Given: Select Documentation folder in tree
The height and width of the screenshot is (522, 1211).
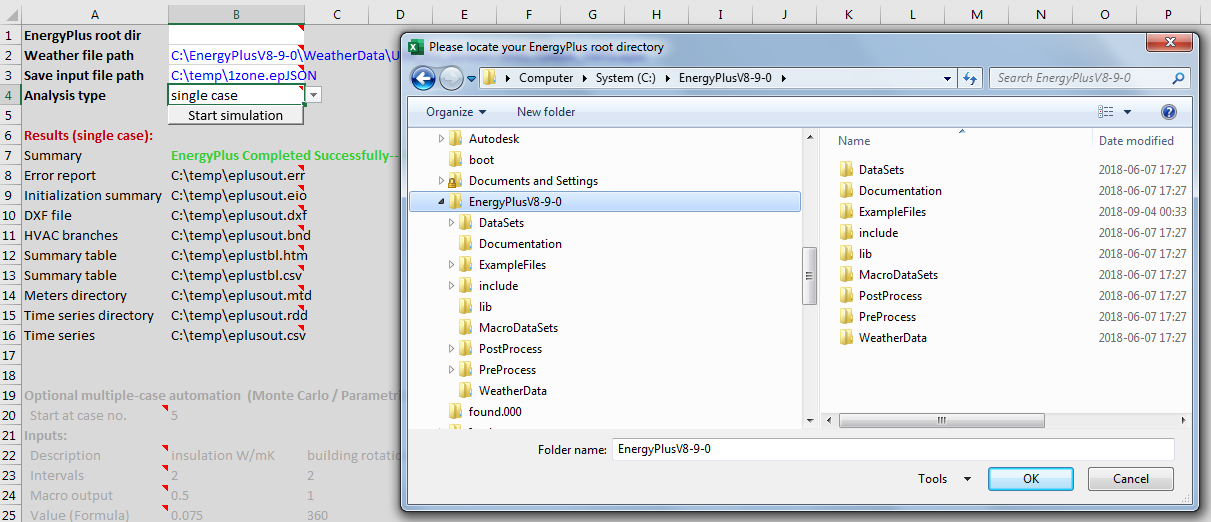Looking at the screenshot, I should point(520,244).
